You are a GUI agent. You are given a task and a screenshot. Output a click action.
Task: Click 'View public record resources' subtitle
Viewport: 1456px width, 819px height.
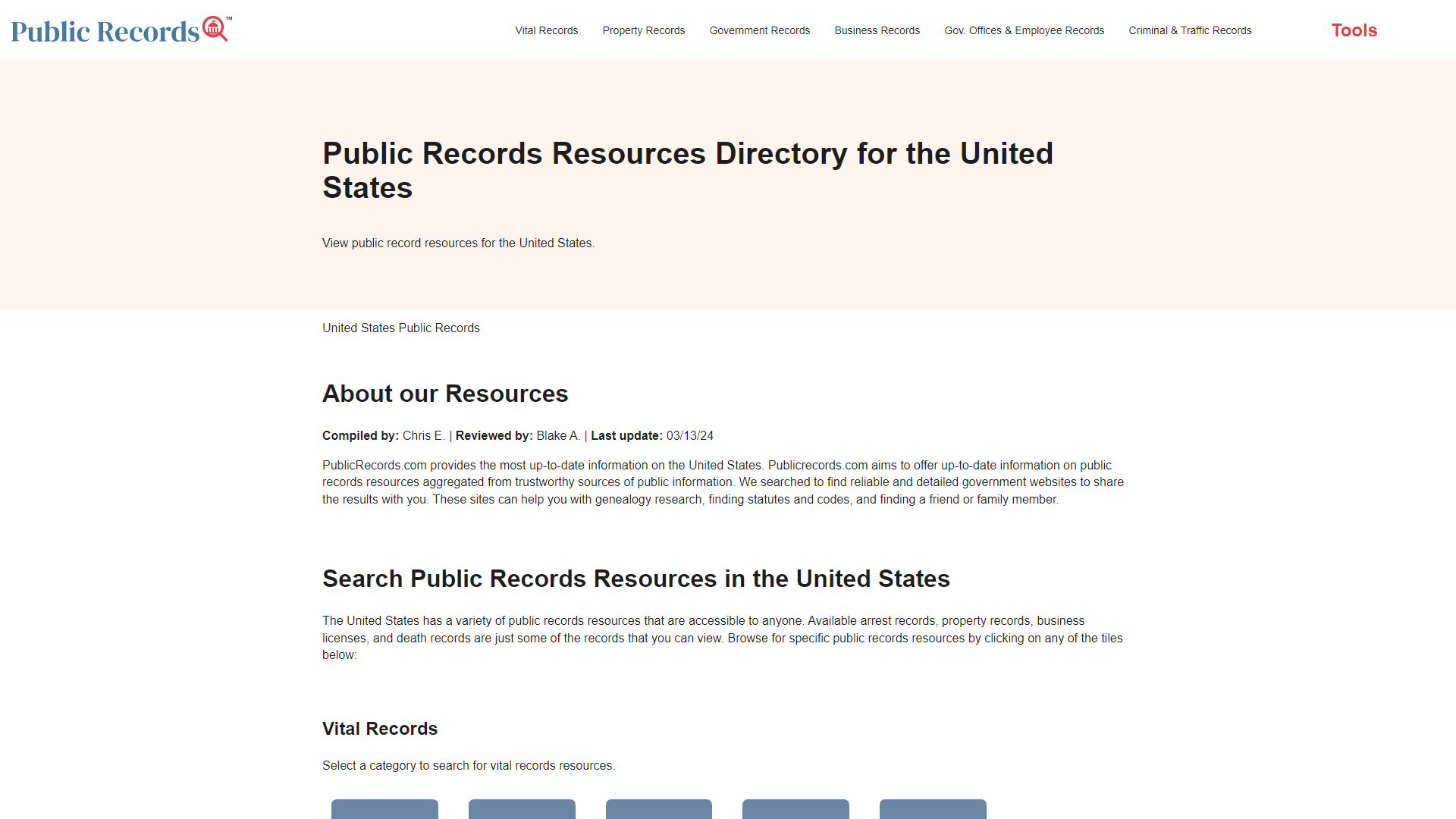pyautogui.click(x=458, y=243)
